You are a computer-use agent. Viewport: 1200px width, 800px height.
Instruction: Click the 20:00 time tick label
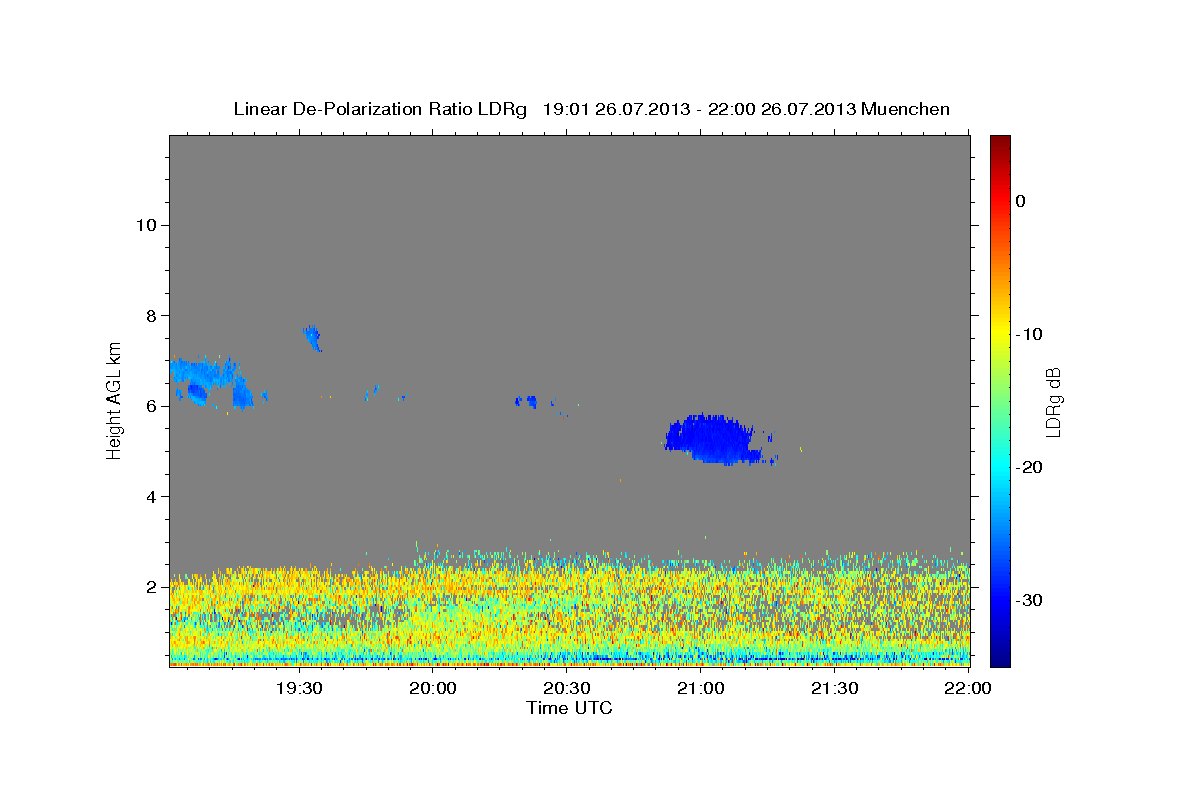433,689
